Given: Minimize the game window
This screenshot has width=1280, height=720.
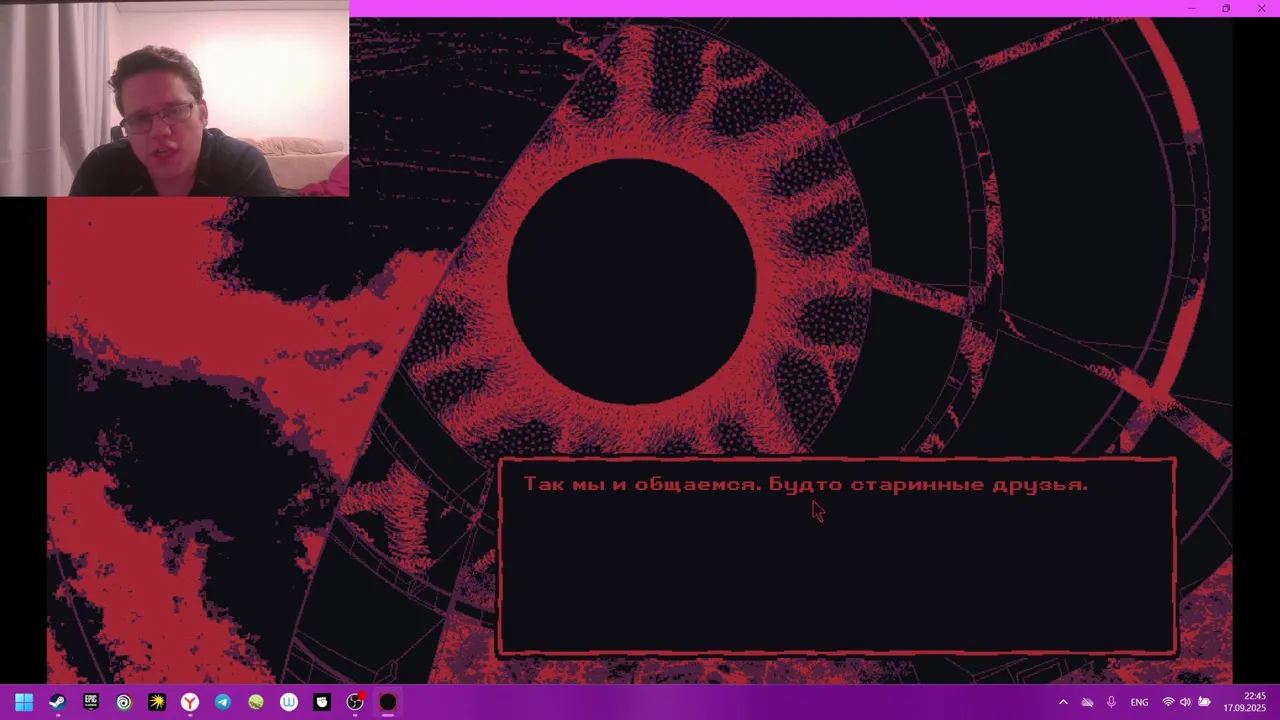Looking at the screenshot, I should (x=1191, y=8).
